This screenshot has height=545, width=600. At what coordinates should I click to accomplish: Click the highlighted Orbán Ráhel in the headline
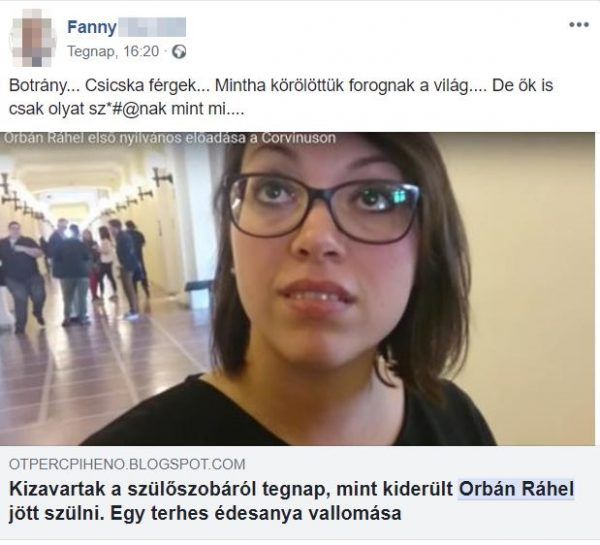pos(516,489)
